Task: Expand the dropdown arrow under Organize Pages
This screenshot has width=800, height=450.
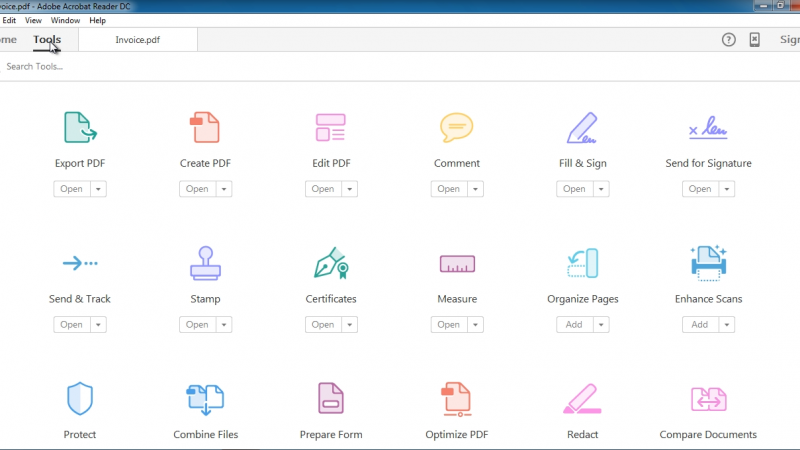Action: (601, 325)
